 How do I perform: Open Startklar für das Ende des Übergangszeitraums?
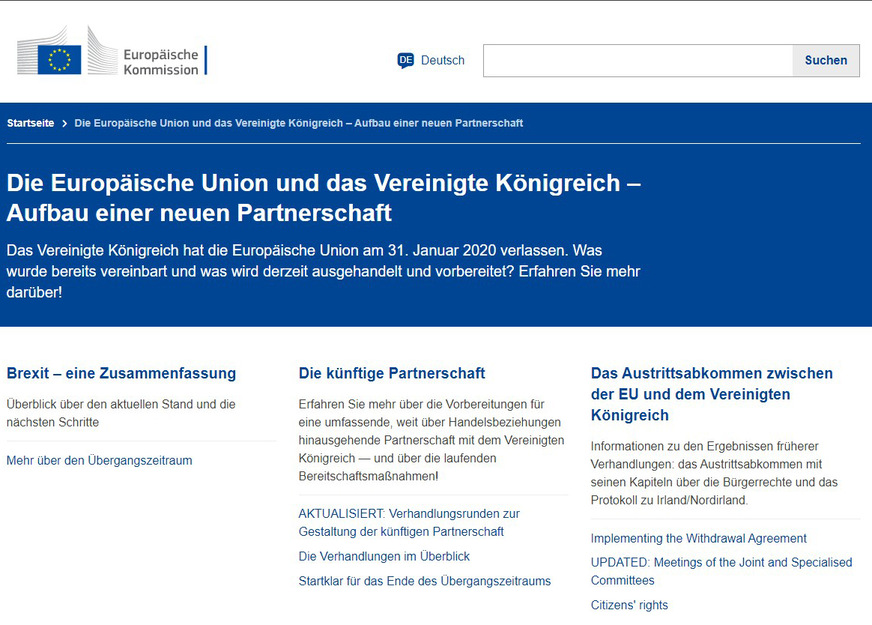tap(424, 581)
